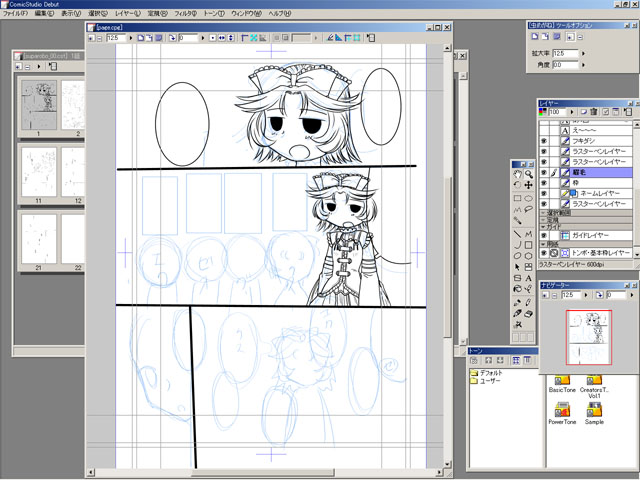Hide the 睫毛 layer via eye icon
The height and width of the screenshot is (480, 640).
coord(544,172)
